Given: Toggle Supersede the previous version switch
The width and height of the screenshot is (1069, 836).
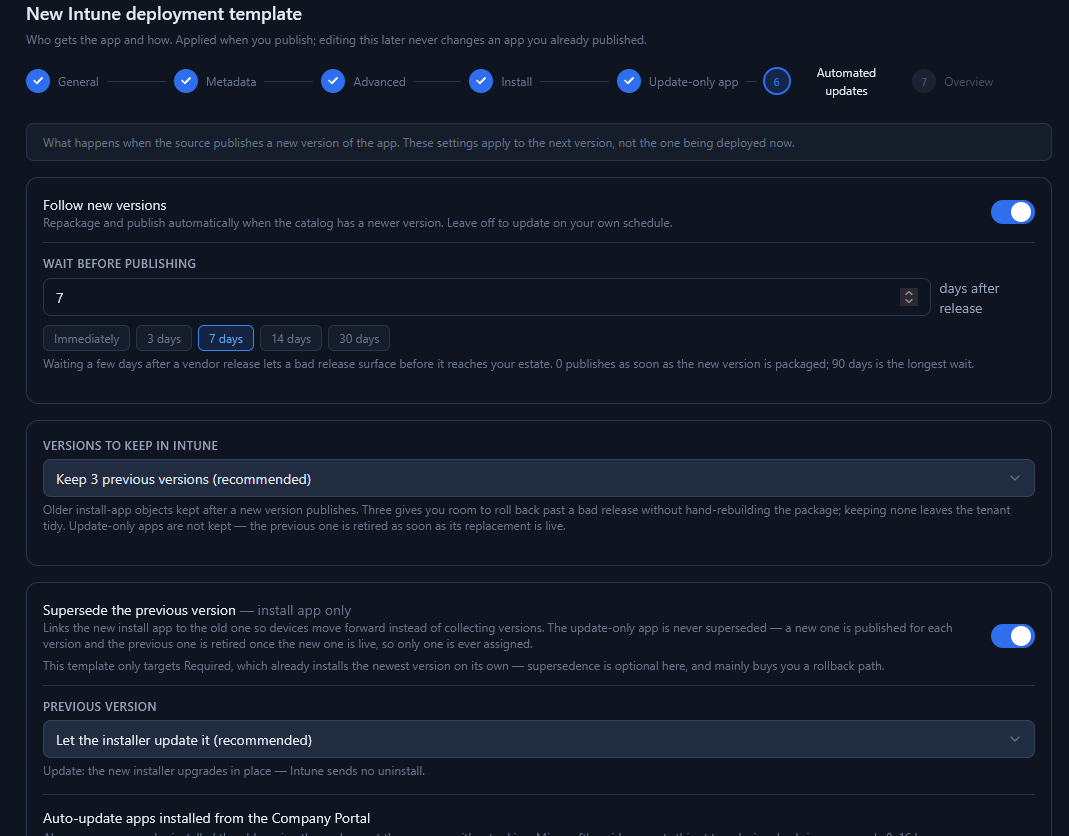Looking at the screenshot, I should pyautogui.click(x=1012, y=636).
